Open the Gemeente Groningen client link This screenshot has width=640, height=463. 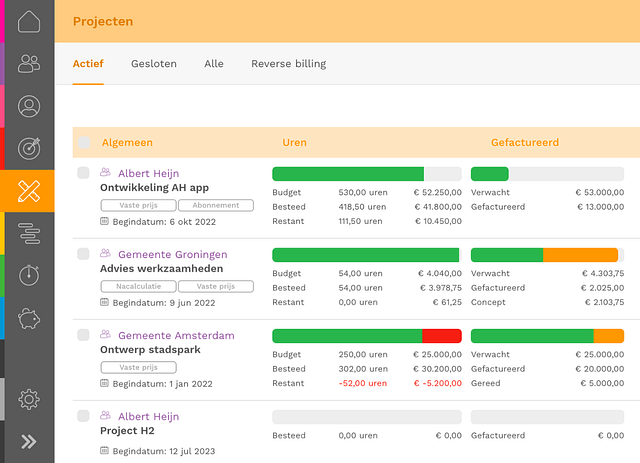click(x=173, y=254)
